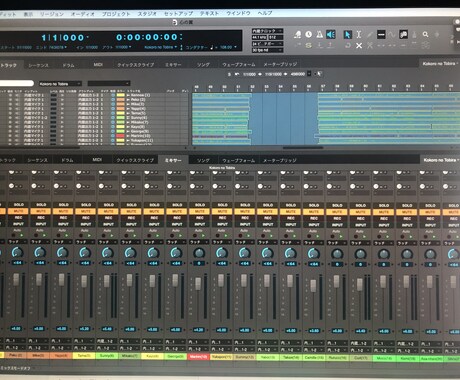
Task: Expand the Marinn(10) track row
Action: point(128,136)
